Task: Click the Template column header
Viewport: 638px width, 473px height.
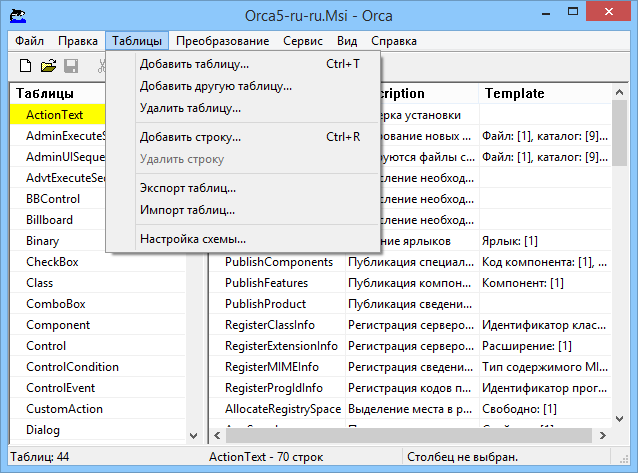Action: point(545,94)
